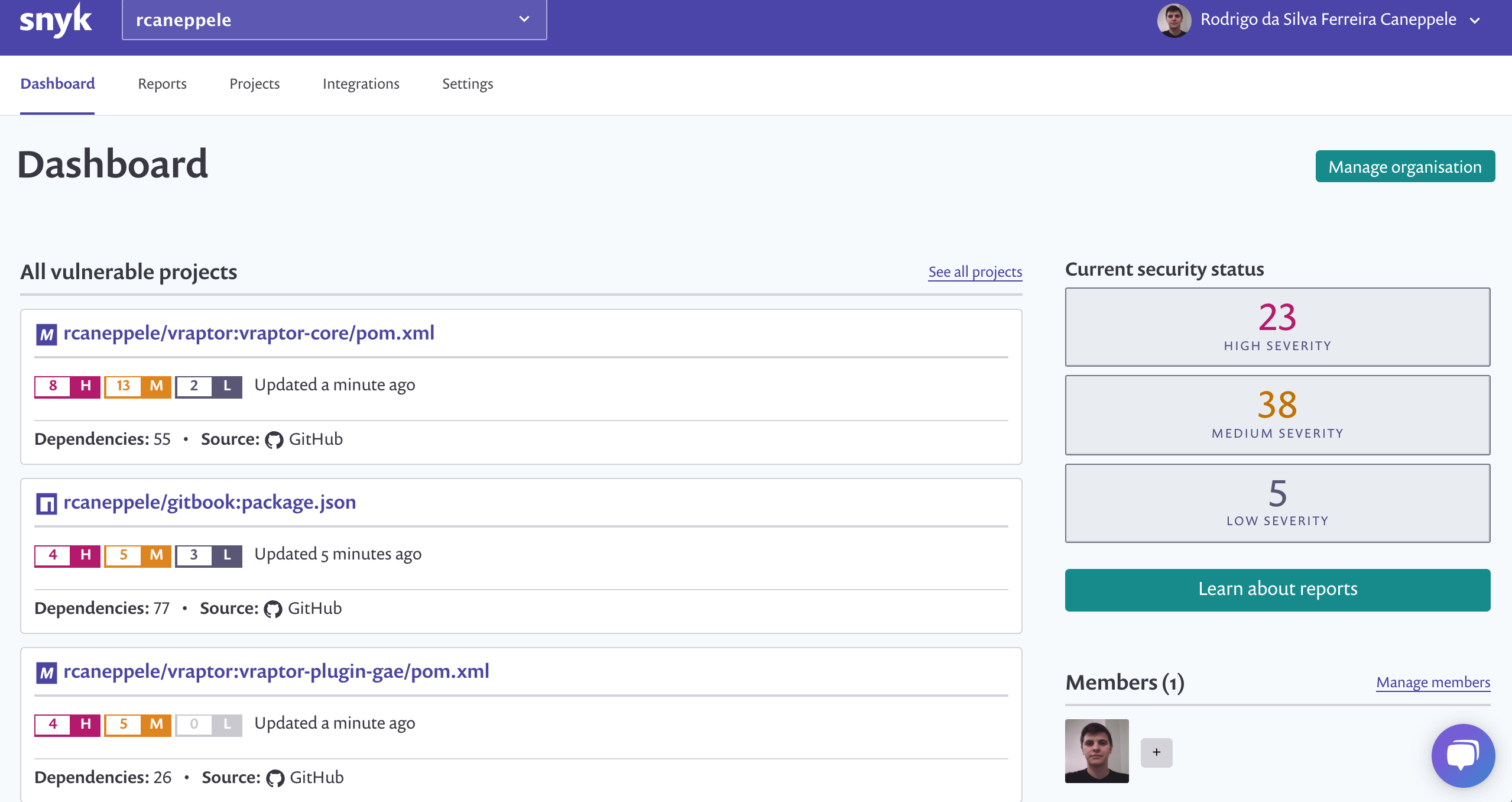Image resolution: width=1512 pixels, height=802 pixels.
Task: Click the 2 L low badge of vraptor-core
Action: coord(209,387)
